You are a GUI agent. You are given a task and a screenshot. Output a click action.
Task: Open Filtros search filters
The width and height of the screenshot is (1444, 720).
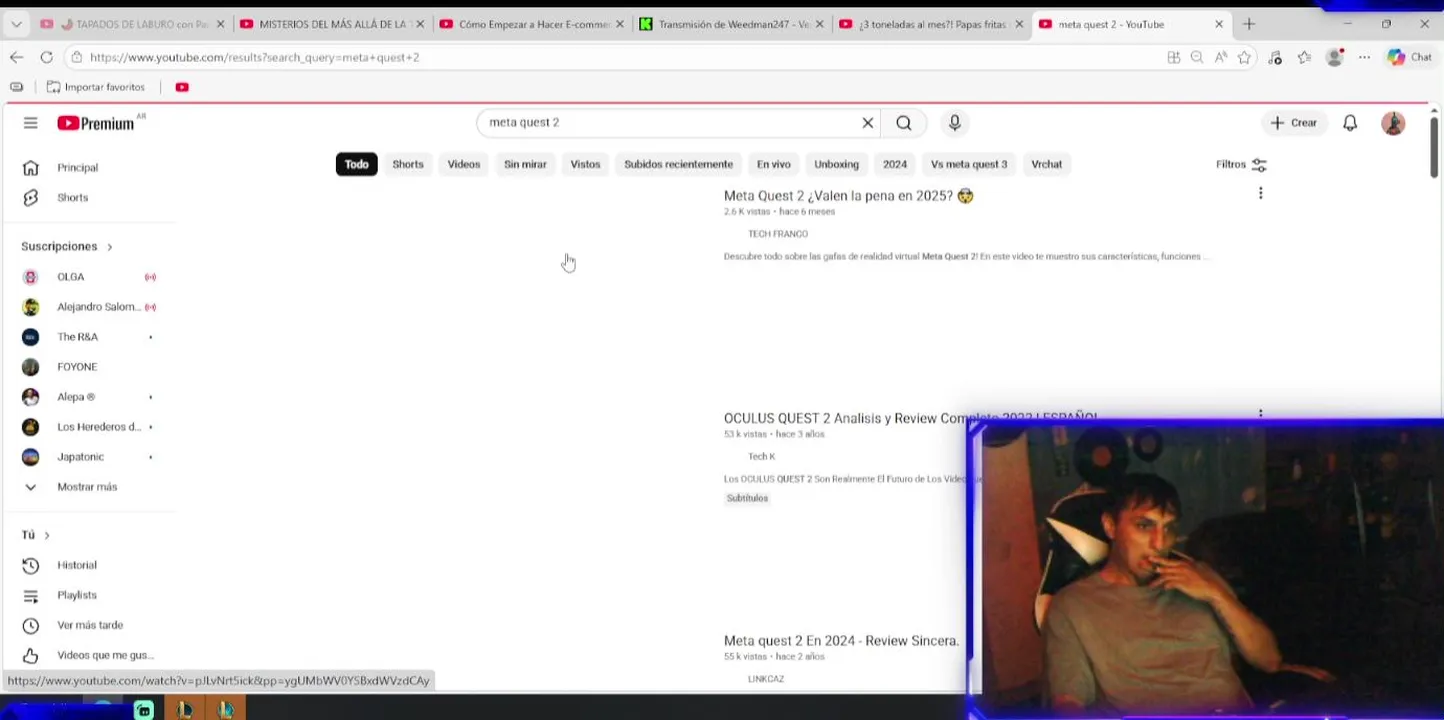tap(1241, 164)
